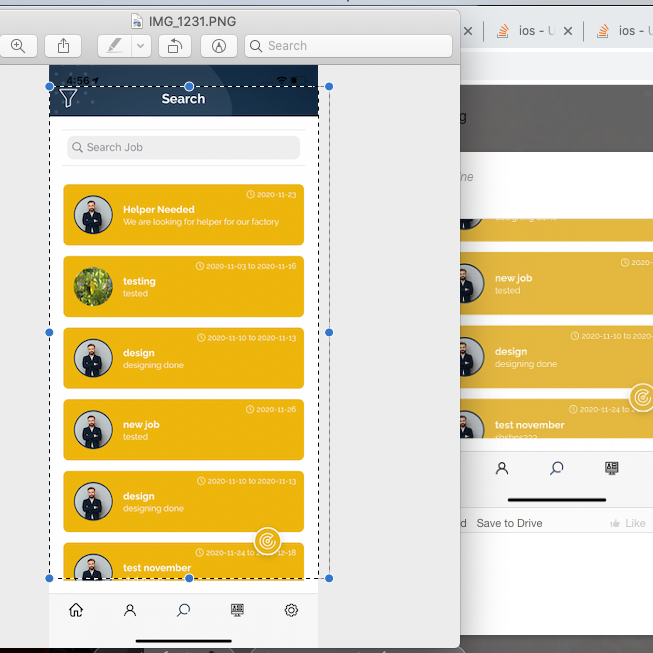The width and height of the screenshot is (653, 653).
Task: Click Save to Drive link
Action: [x=509, y=523]
